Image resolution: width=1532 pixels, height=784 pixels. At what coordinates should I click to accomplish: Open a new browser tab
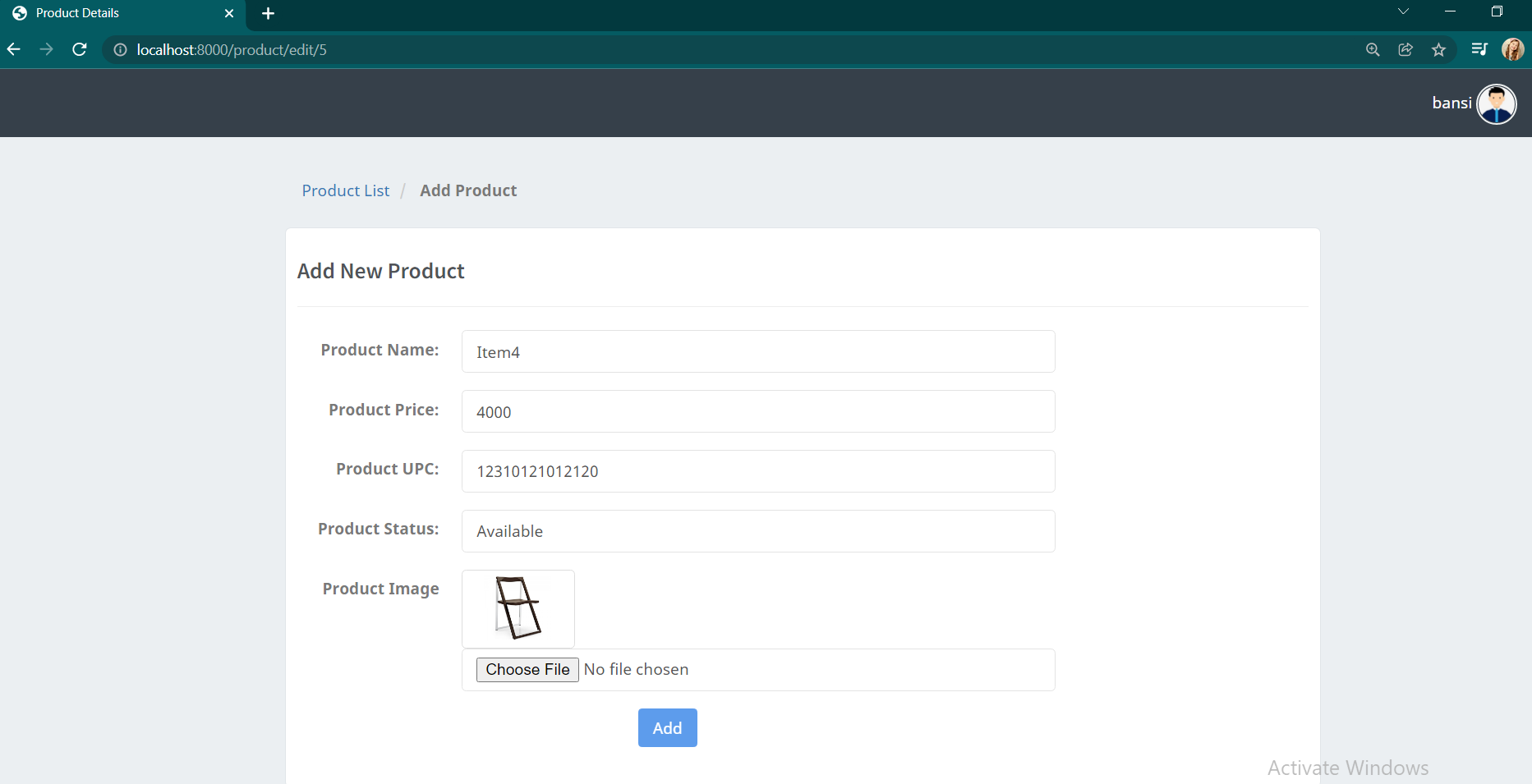tap(268, 13)
